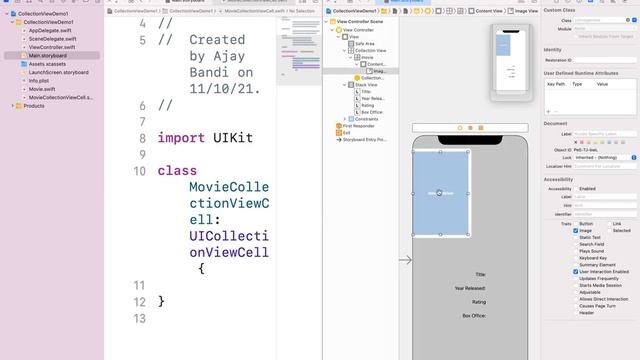Click Image View in the jump bar

(523, 11)
